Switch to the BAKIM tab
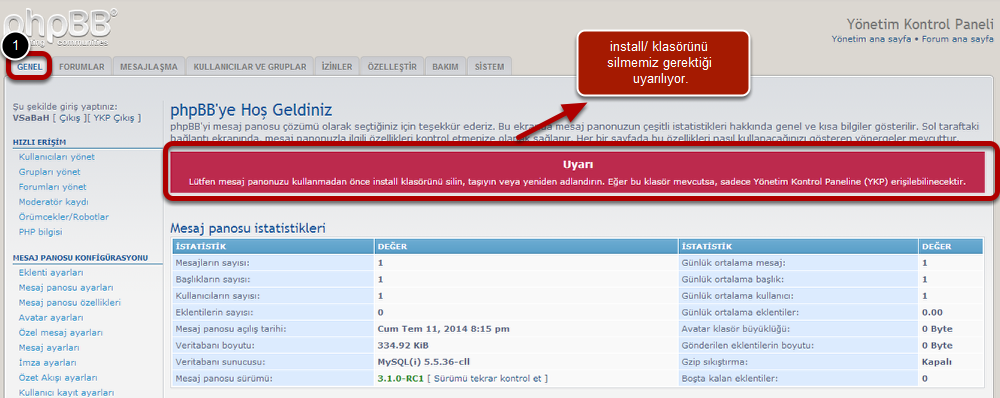The height and width of the screenshot is (398, 1000). click(445, 66)
